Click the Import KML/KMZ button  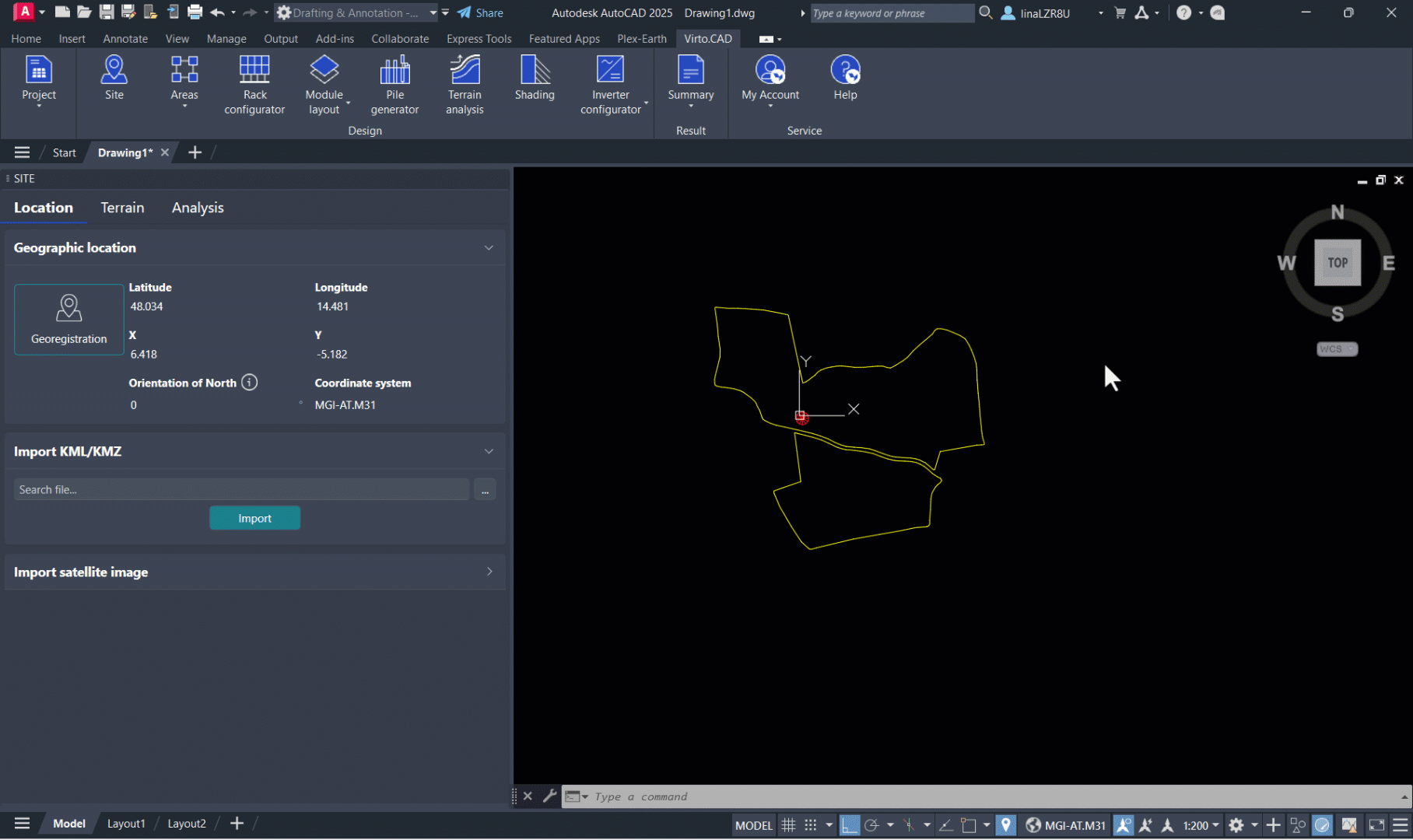click(254, 518)
